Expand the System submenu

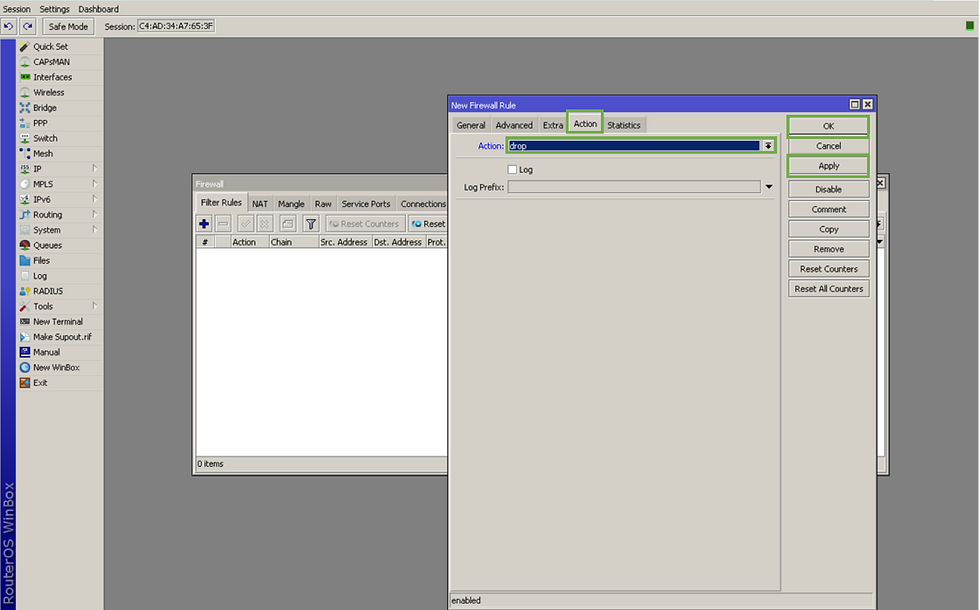coord(94,230)
